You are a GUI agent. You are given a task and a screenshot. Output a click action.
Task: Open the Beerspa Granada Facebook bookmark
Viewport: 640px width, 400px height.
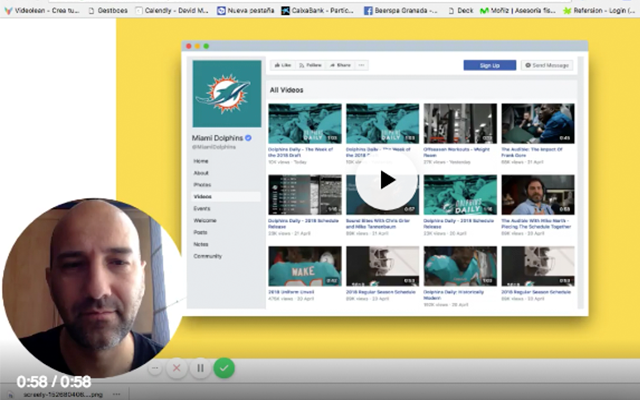[x=401, y=10]
